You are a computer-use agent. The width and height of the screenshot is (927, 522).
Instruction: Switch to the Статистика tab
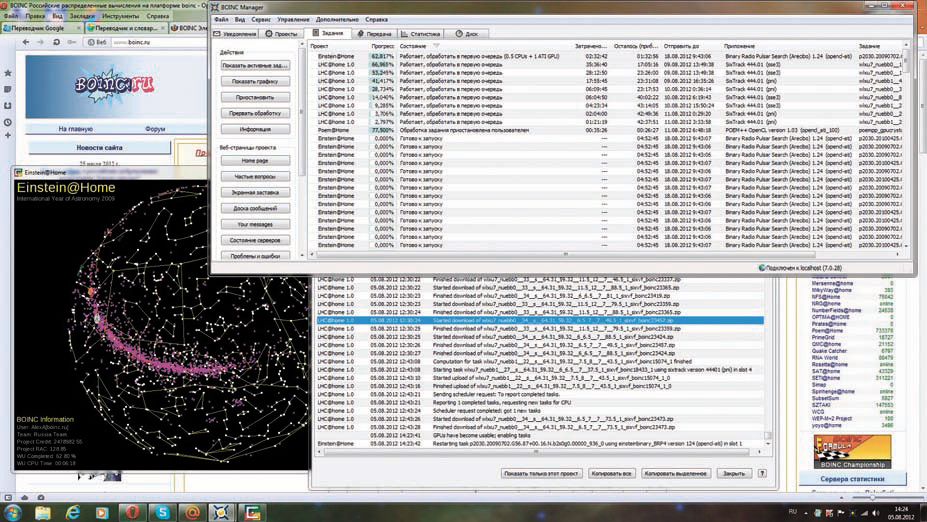point(425,33)
